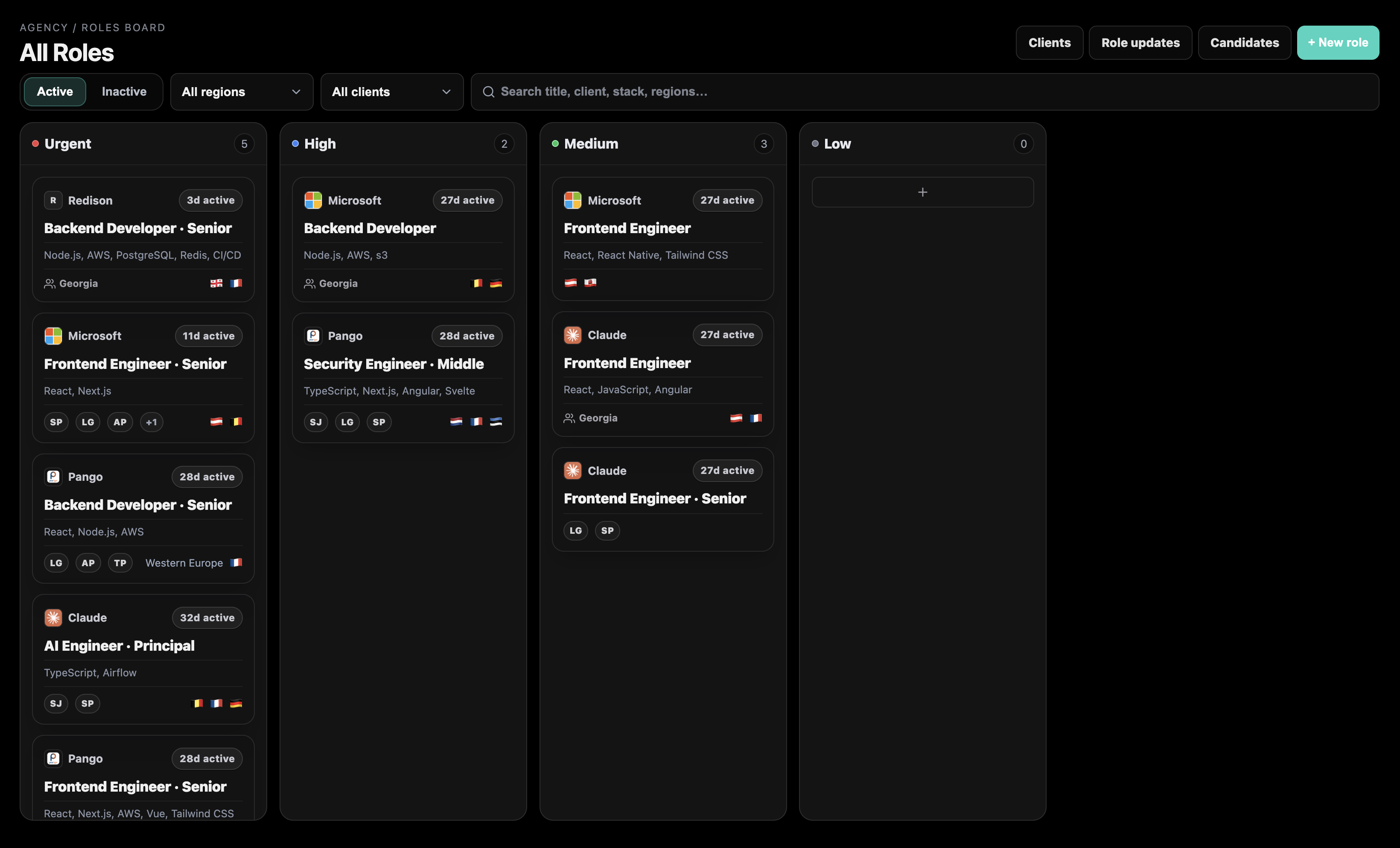The width and height of the screenshot is (1400, 848).
Task: Click stack text 'React, JavaScript, Angular'
Action: 628,390
